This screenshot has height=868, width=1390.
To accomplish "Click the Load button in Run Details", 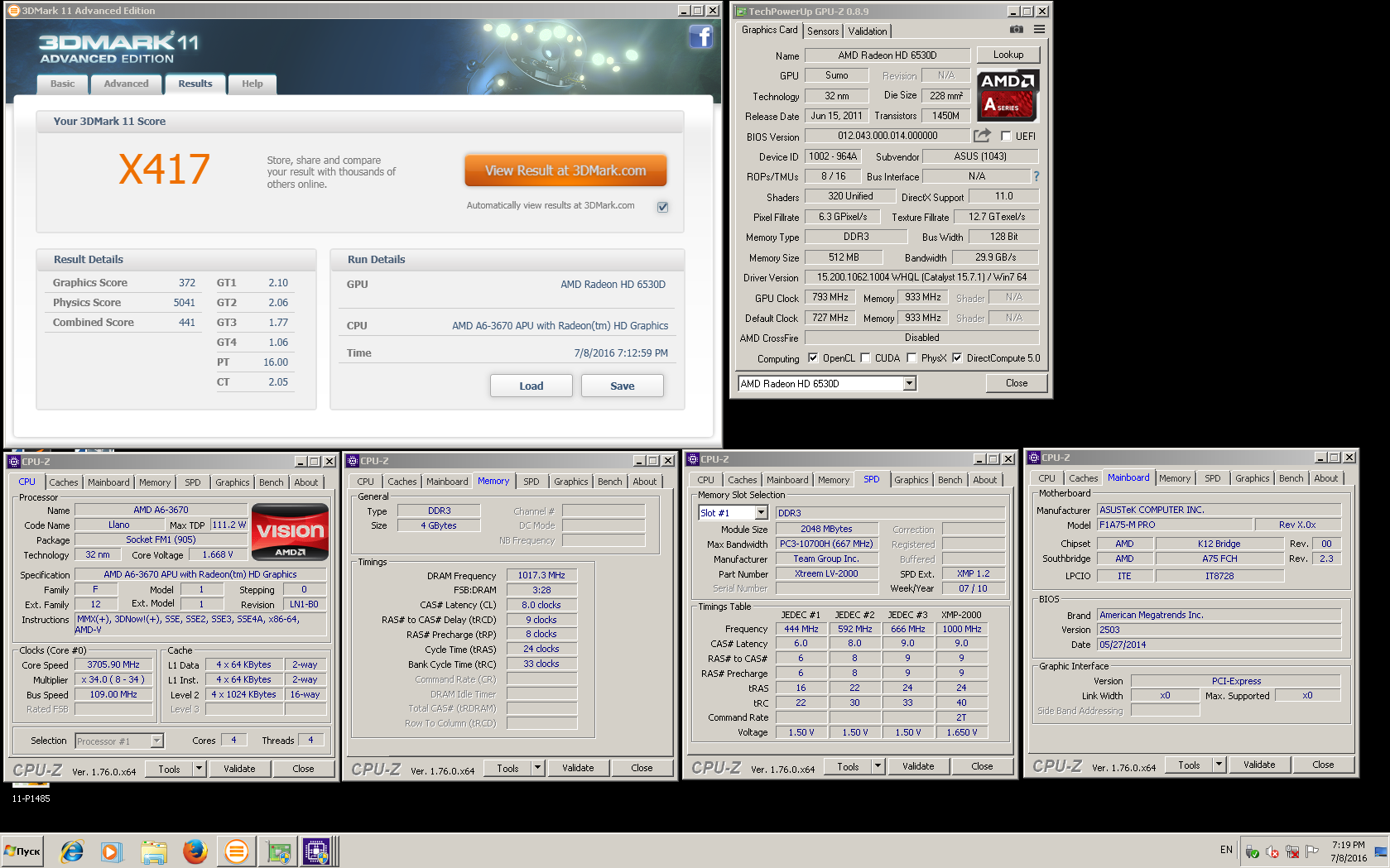I will (531, 386).
